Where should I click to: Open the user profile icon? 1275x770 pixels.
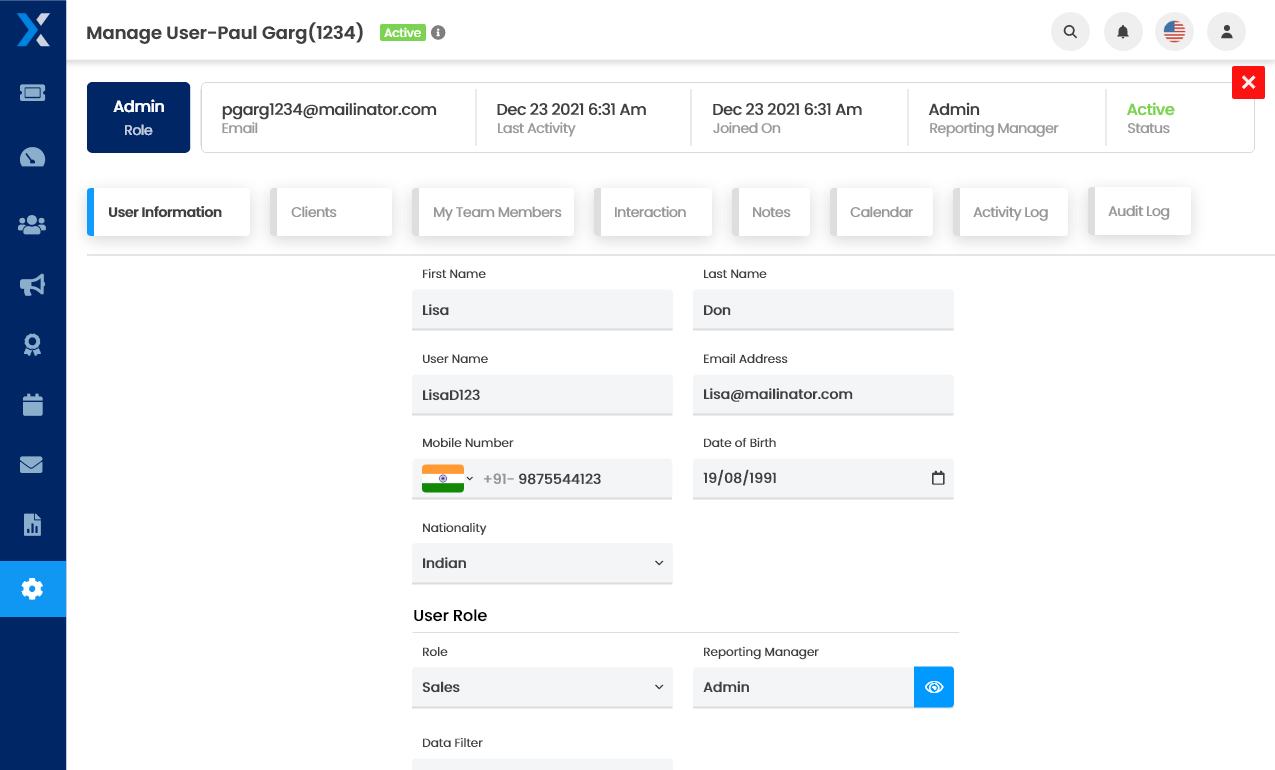pyautogui.click(x=1226, y=32)
